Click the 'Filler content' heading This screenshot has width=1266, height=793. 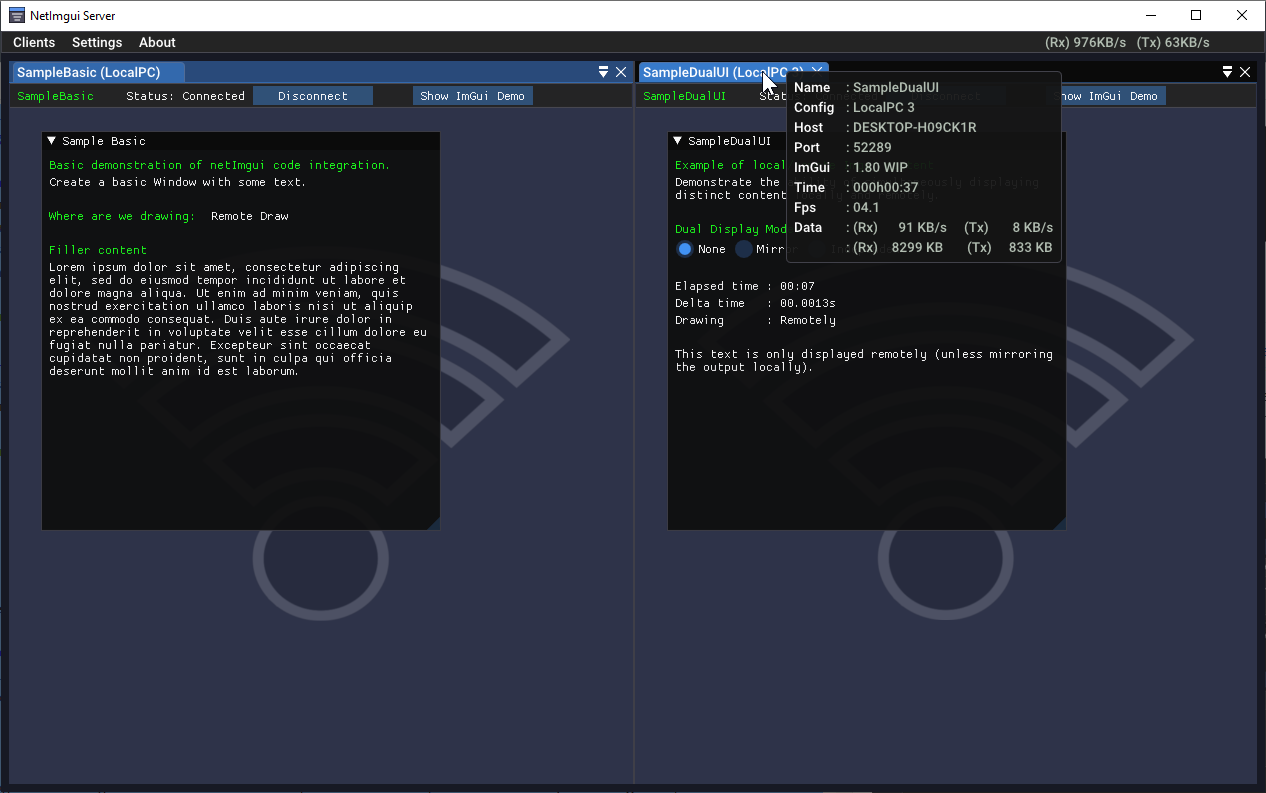[x=98, y=250]
